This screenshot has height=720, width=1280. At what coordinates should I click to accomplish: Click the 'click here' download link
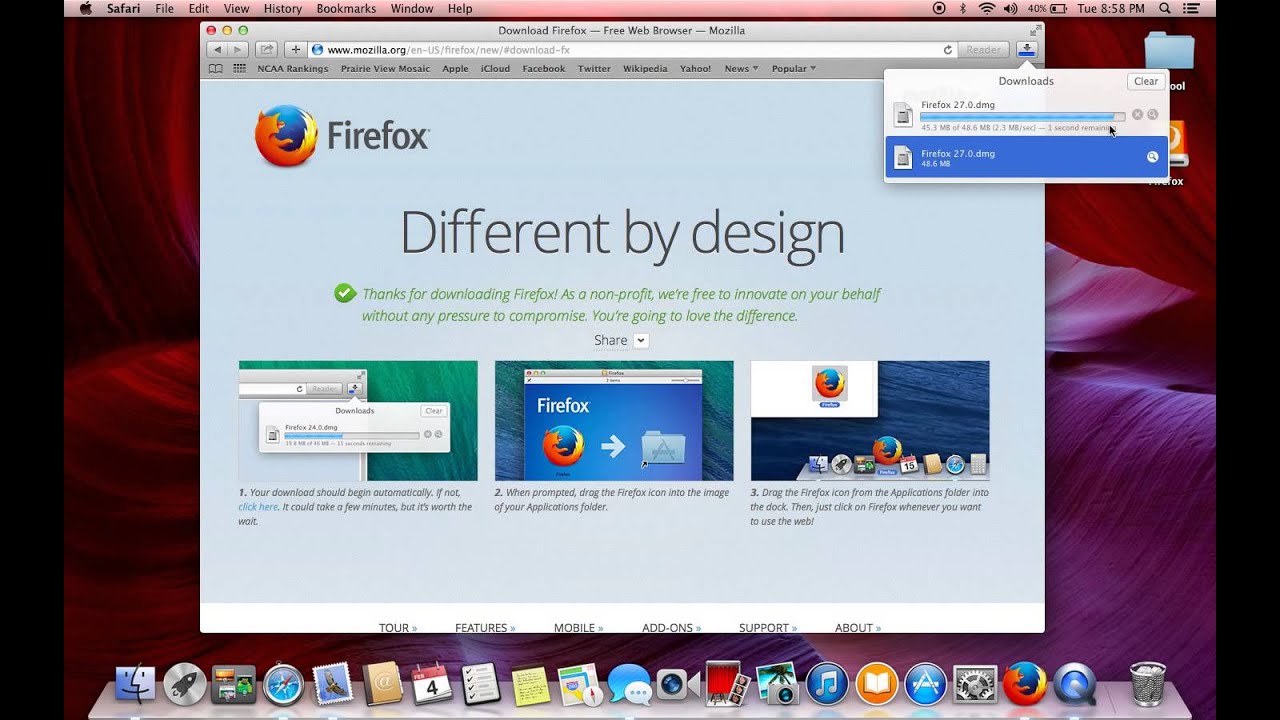pos(258,507)
